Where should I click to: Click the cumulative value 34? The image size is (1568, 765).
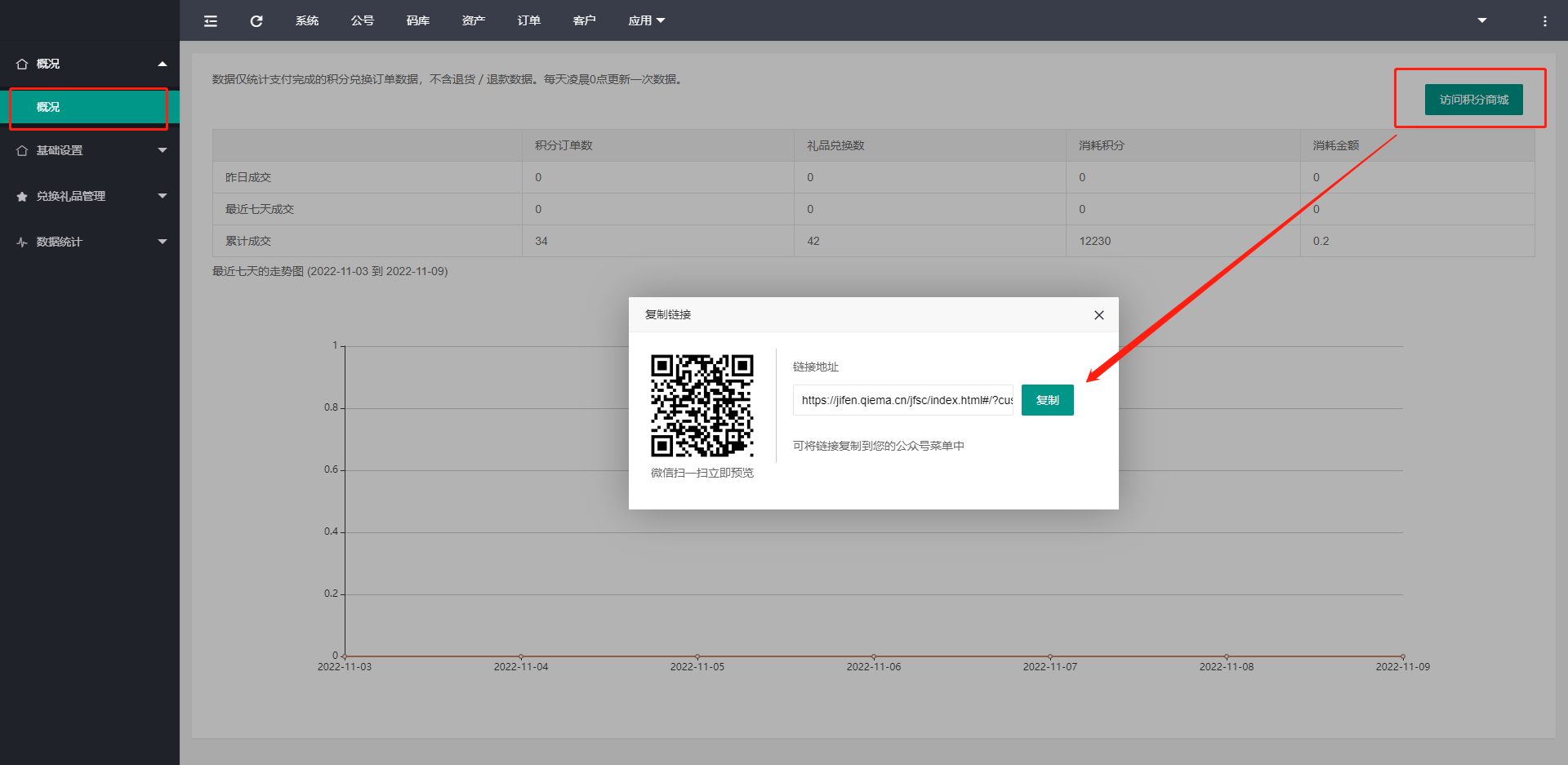(541, 241)
